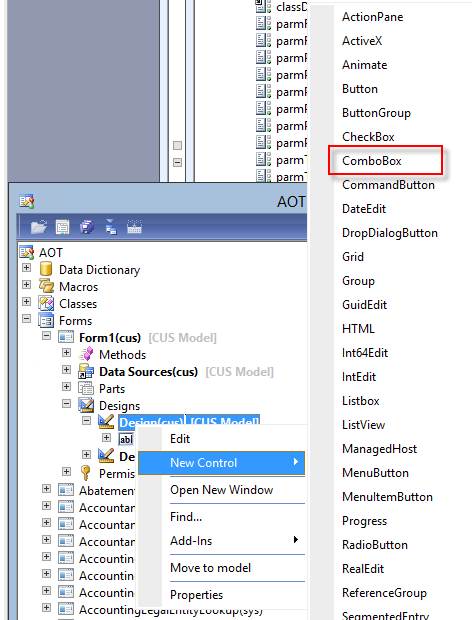Open the New Control submenu
Image resolution: width=472 pixels, height=620 pixels.
[222, 463]
